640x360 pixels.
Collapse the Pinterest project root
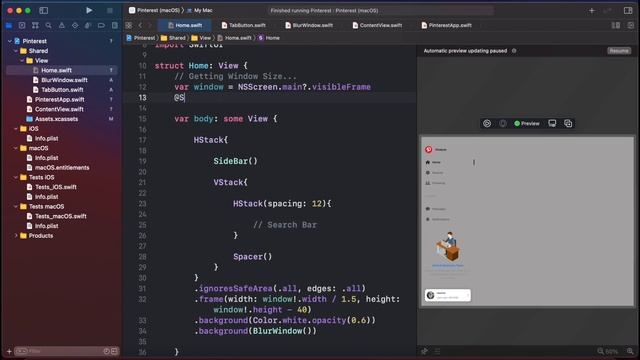[x=10, y=41]
